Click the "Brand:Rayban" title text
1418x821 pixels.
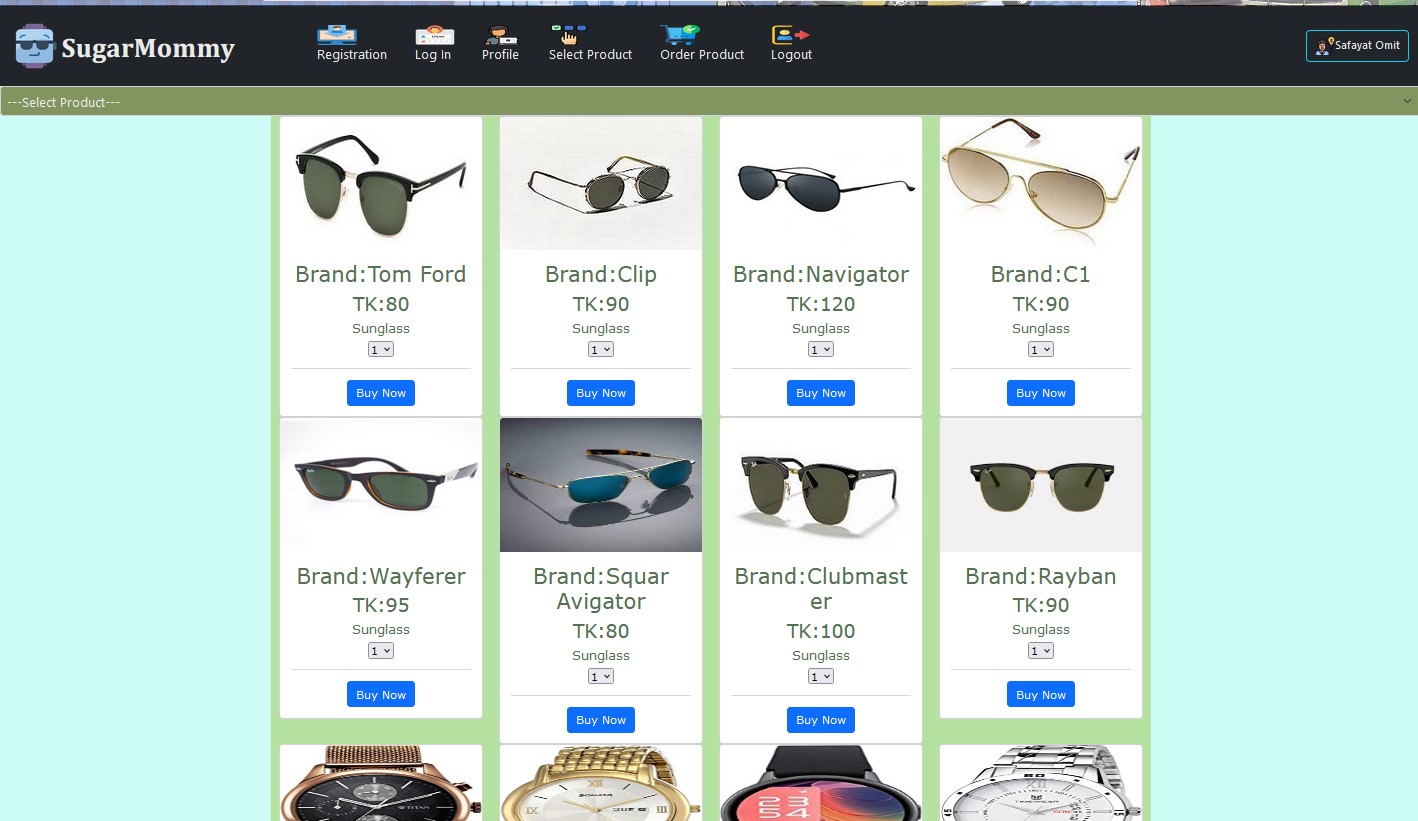(x=1041, y=576)
